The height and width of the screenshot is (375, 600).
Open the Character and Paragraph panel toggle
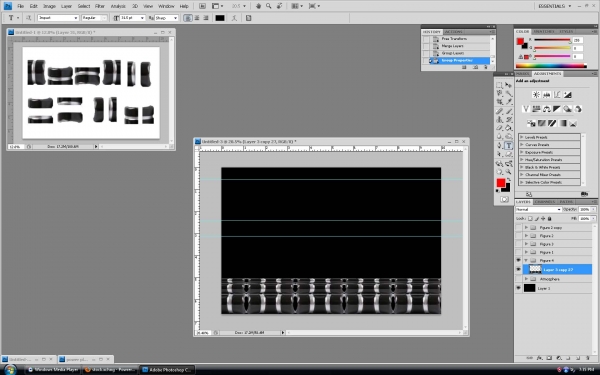[x=248, y=18]
